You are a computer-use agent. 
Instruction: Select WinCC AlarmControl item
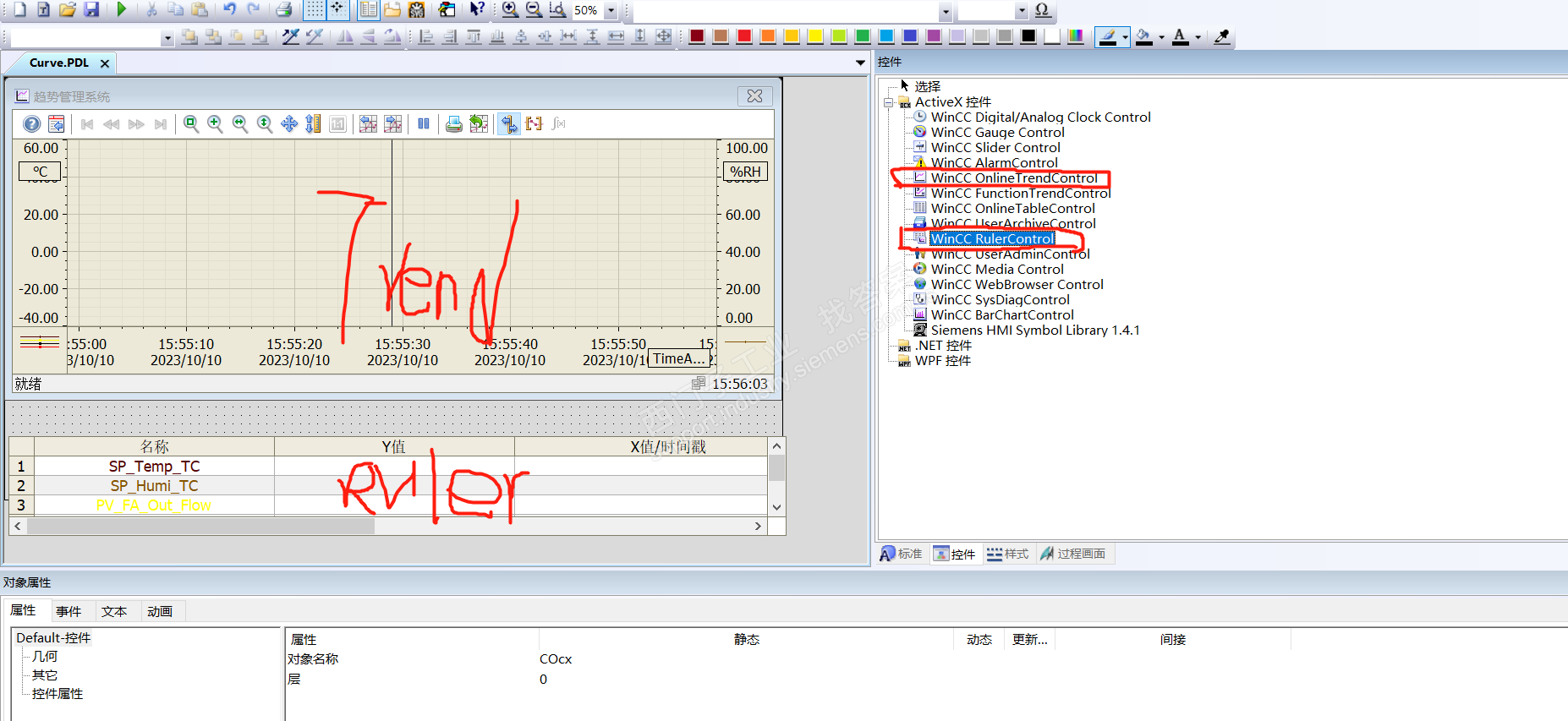coord(994,162)
